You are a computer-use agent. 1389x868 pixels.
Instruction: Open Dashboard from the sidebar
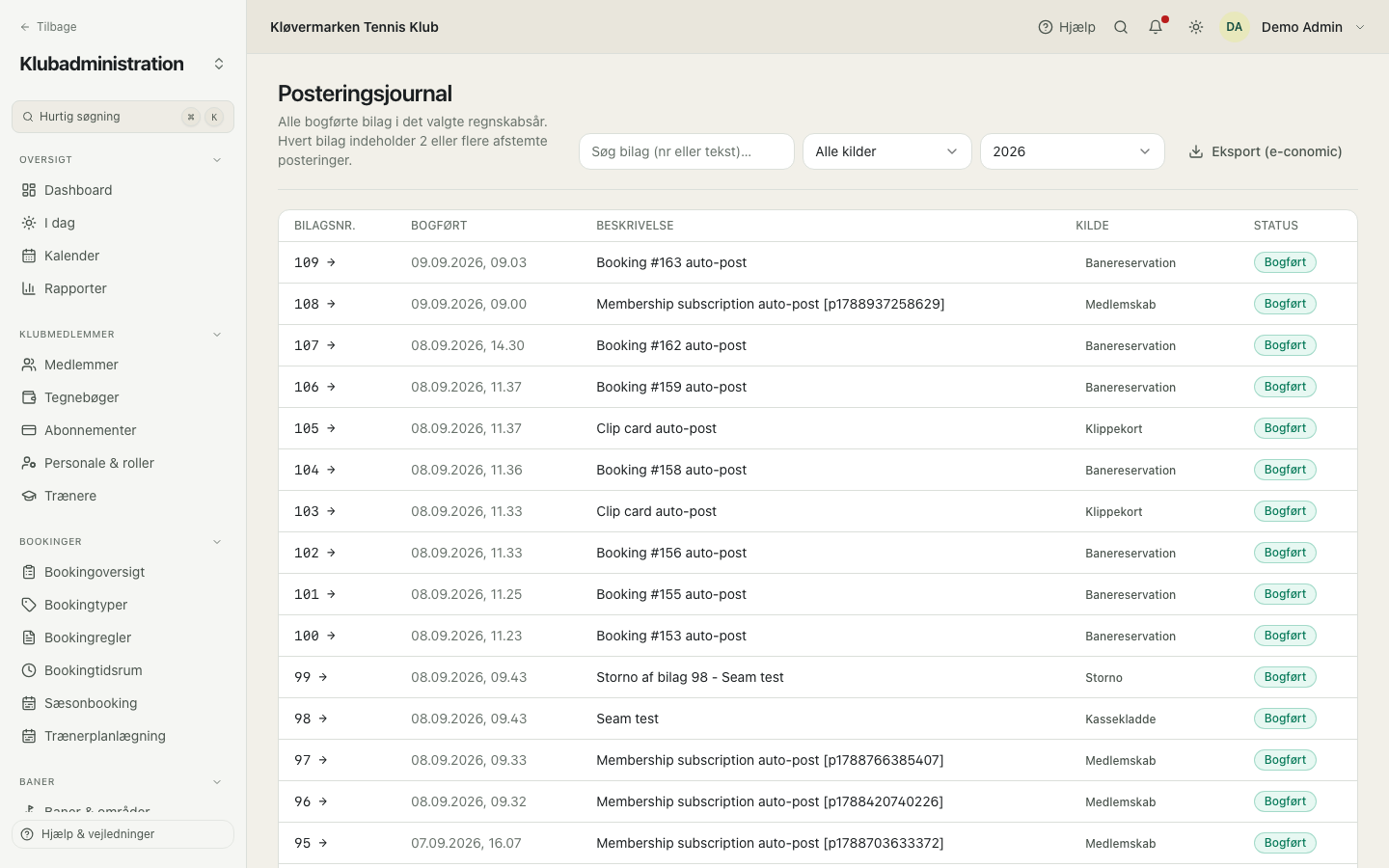(123, 190)
